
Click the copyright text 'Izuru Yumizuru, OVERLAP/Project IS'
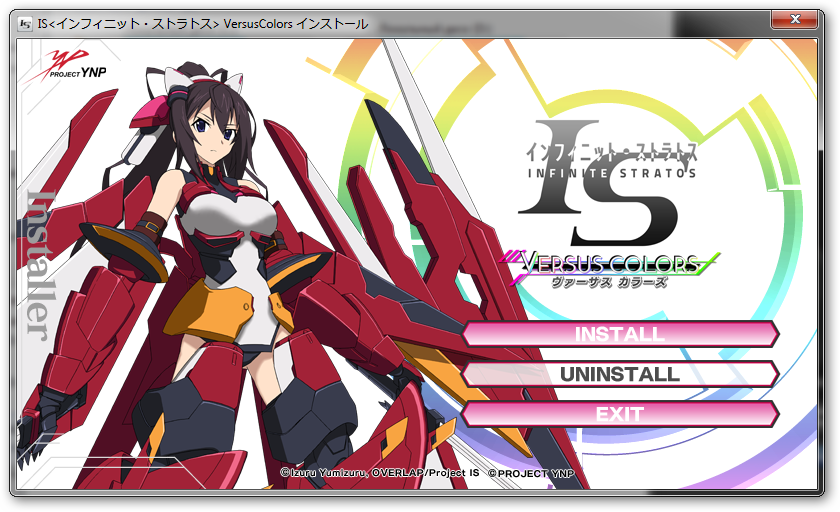[x=380, y=473]
